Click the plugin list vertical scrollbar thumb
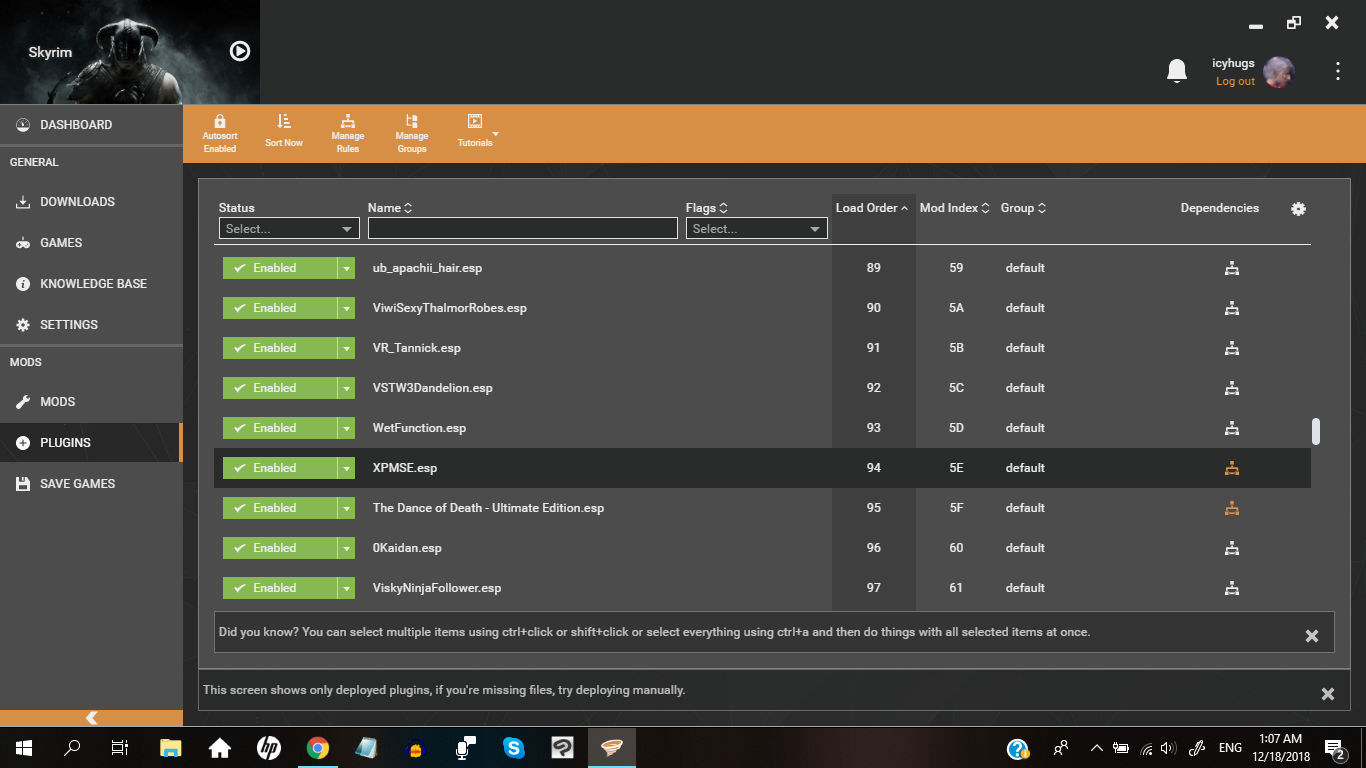 (1316, 431)
